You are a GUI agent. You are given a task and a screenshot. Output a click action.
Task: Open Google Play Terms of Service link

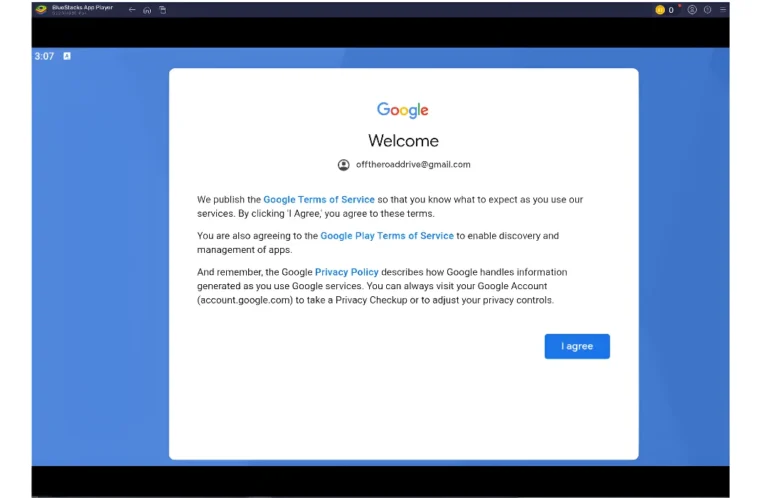(387, 236)
